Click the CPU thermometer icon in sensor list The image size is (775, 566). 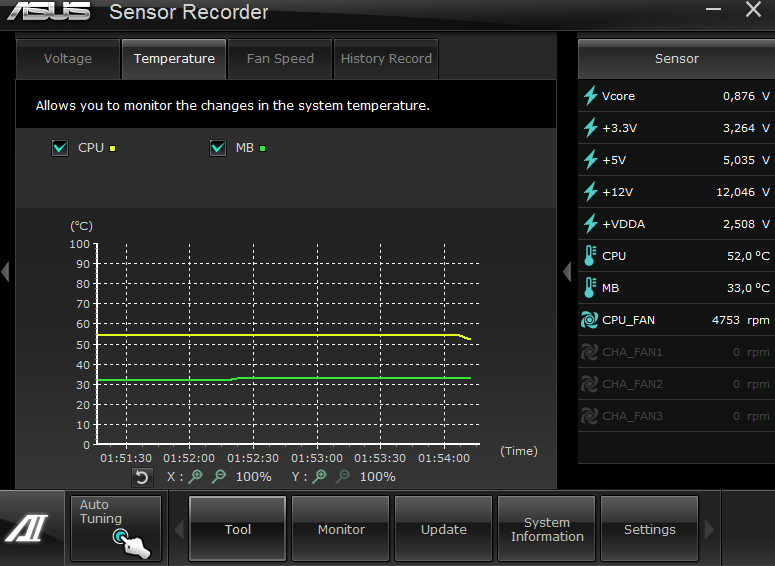pos(590,256)
